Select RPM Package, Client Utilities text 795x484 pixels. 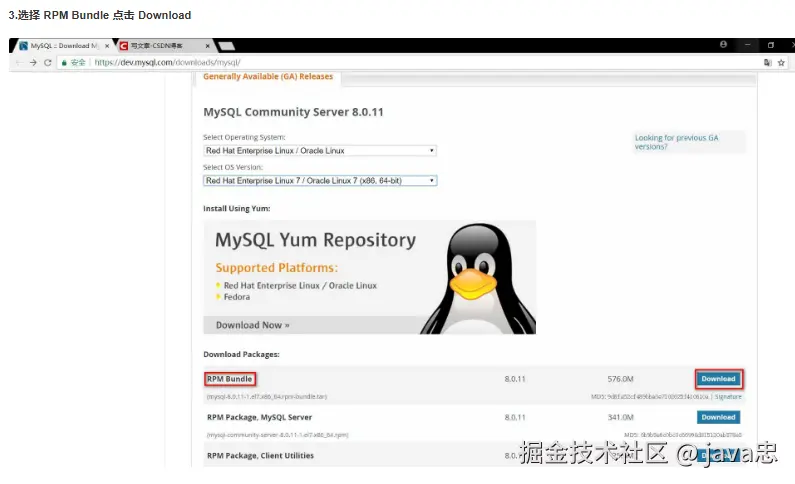pyautogui.click(x=260, y=456)
